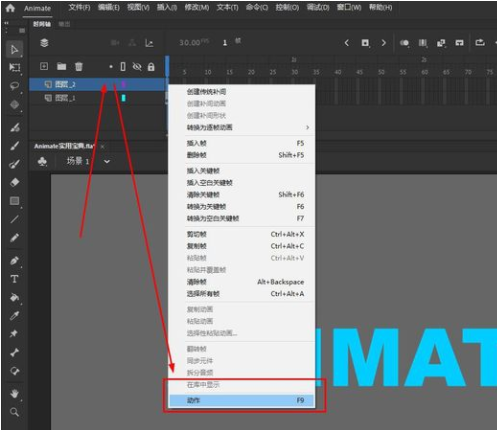Select the Hand tool
The image size is (497, 430).
(14, 394)
